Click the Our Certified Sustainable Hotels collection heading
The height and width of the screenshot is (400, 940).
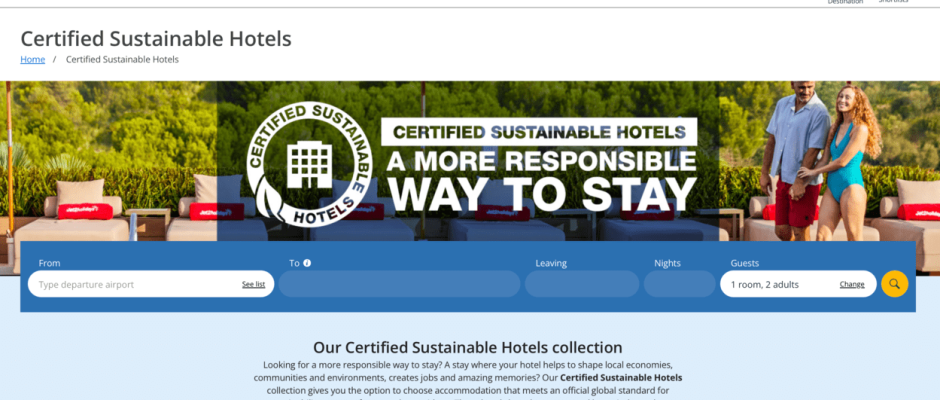tap(468, 347)
